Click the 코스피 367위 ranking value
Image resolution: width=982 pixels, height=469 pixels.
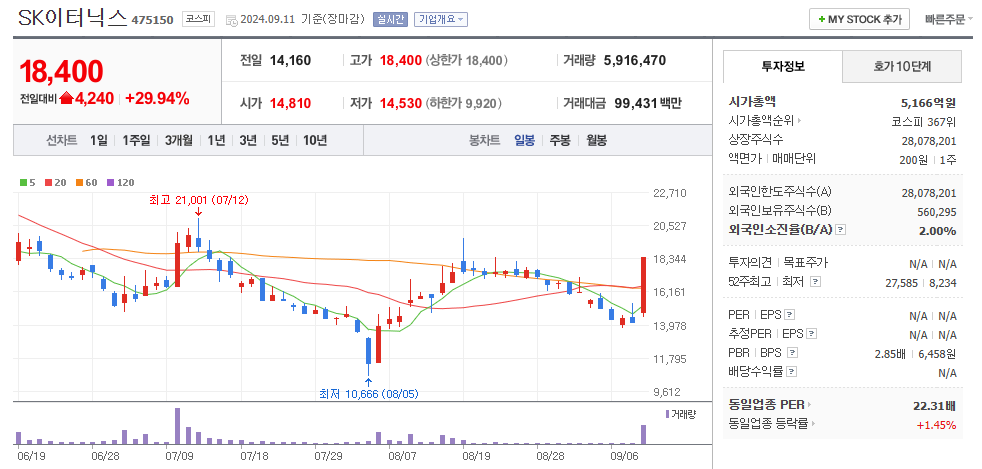pos(924,120)
